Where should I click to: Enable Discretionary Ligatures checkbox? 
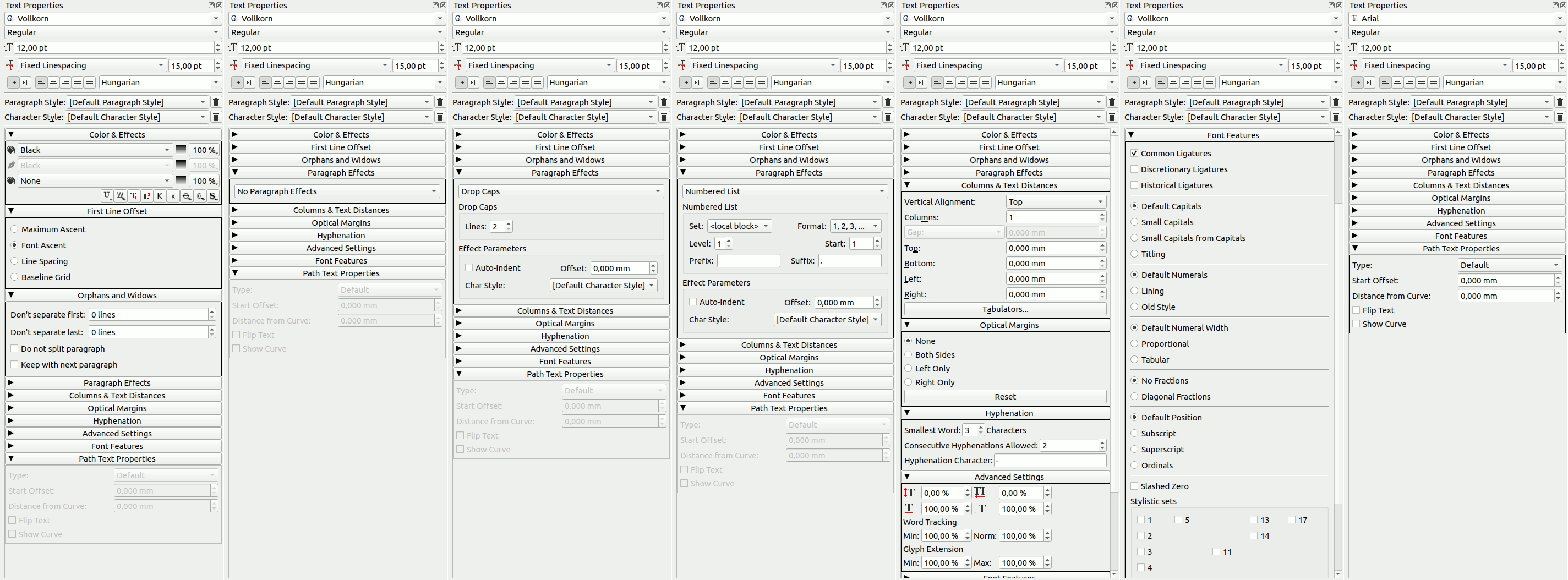(x=1134, y=169)
